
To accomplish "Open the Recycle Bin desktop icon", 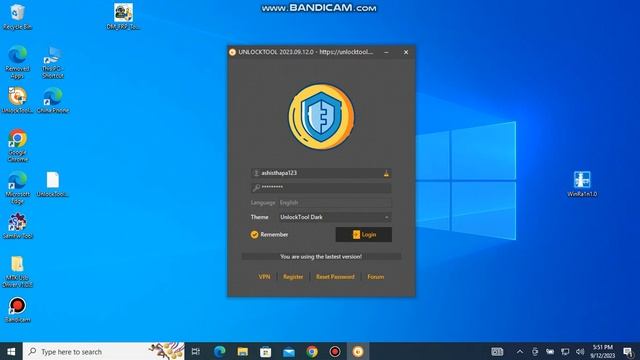I will click(17, 16).
